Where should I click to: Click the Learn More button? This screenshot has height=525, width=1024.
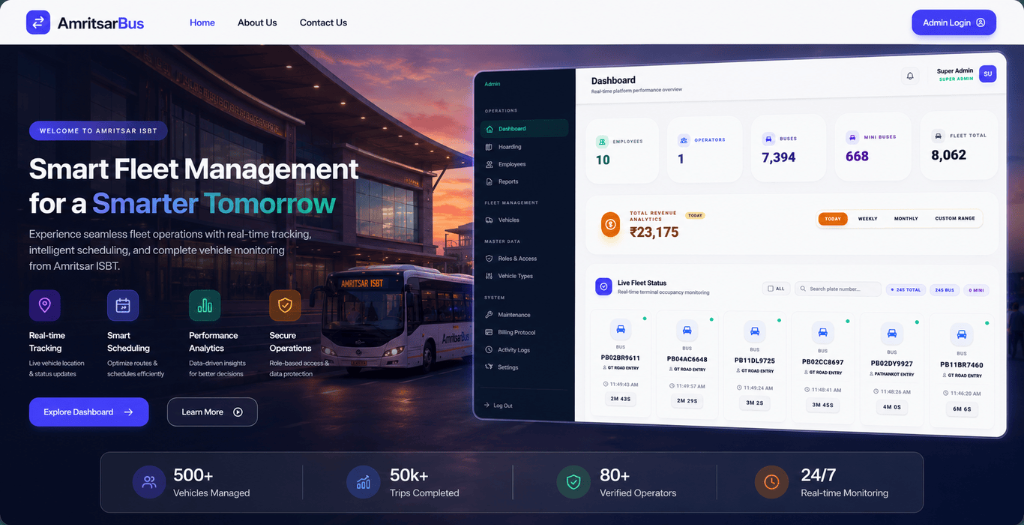(212, 412)
